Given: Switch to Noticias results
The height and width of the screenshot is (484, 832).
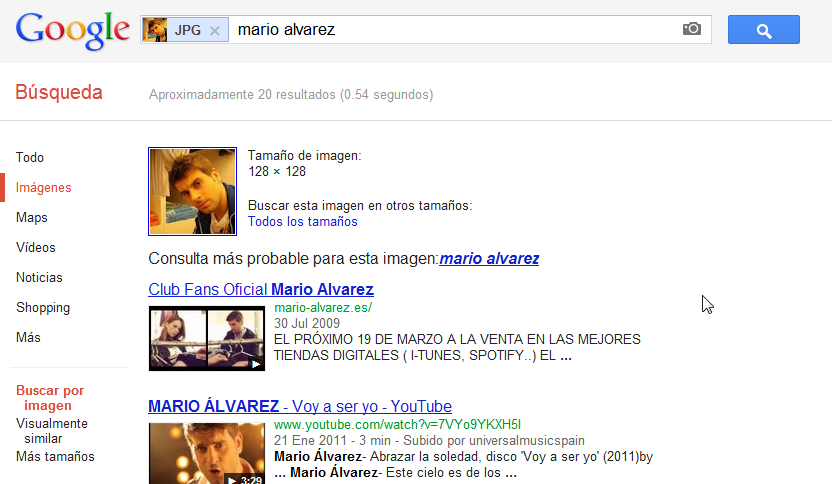Looking at the screenshot, I should 39,278.
